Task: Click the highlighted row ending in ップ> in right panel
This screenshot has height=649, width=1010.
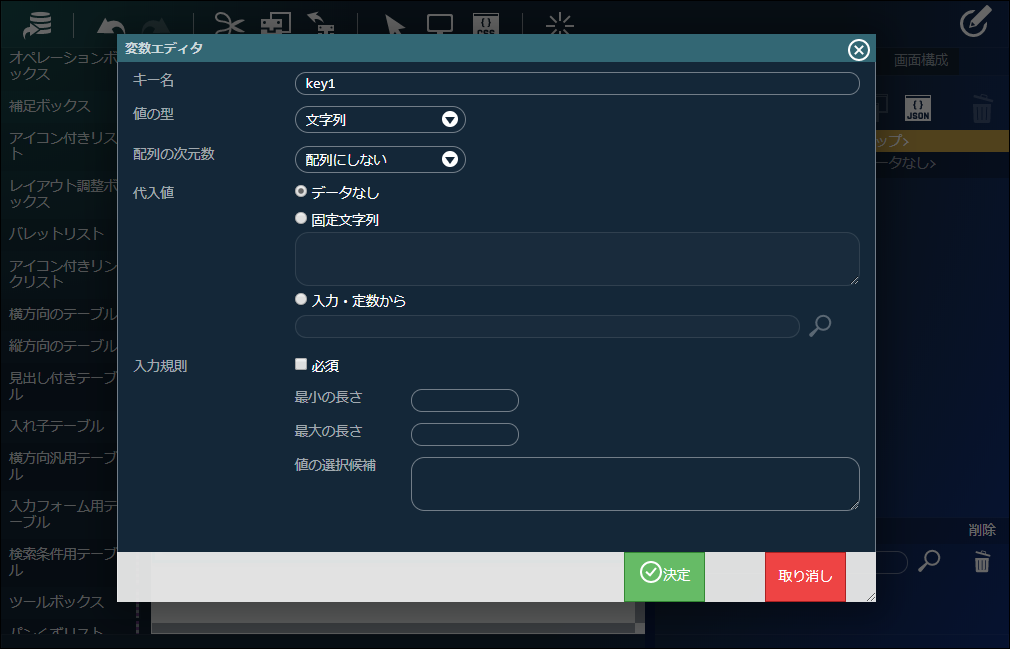Action: (x=942, y=140)
